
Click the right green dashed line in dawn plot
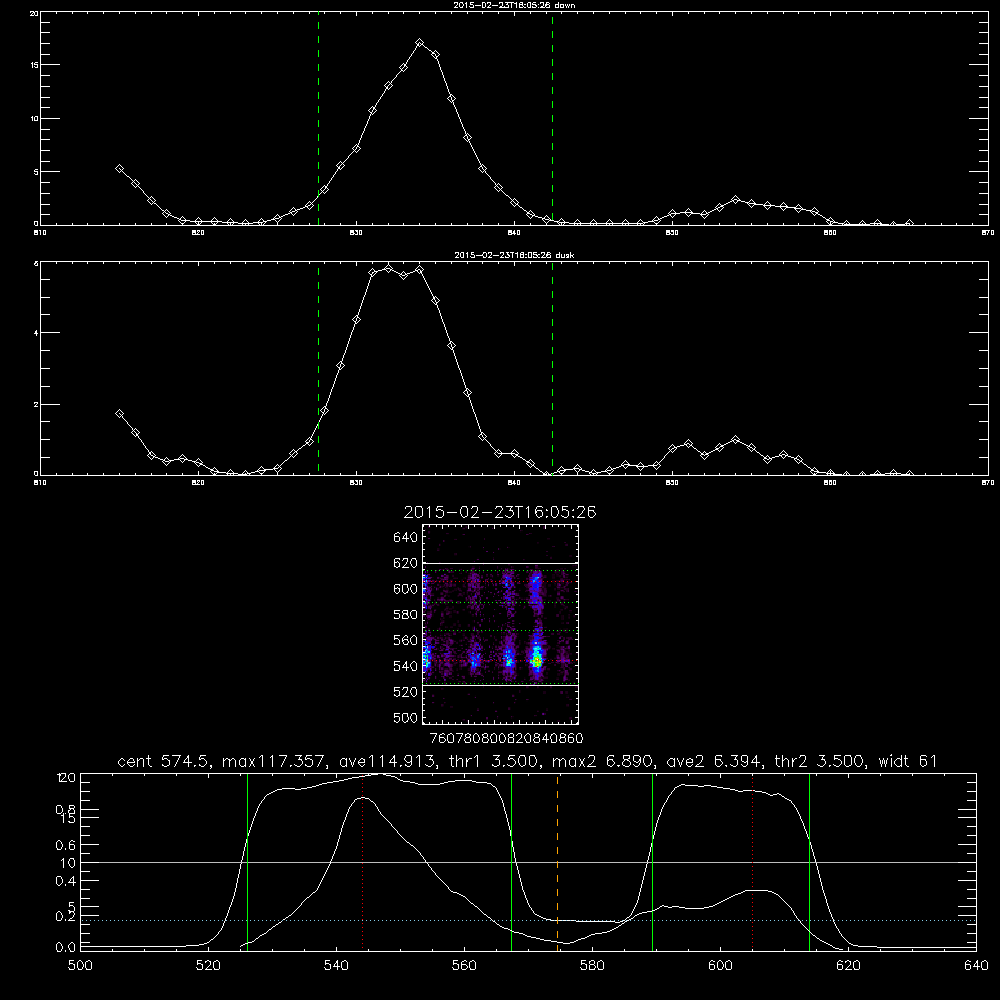point(552,119)
